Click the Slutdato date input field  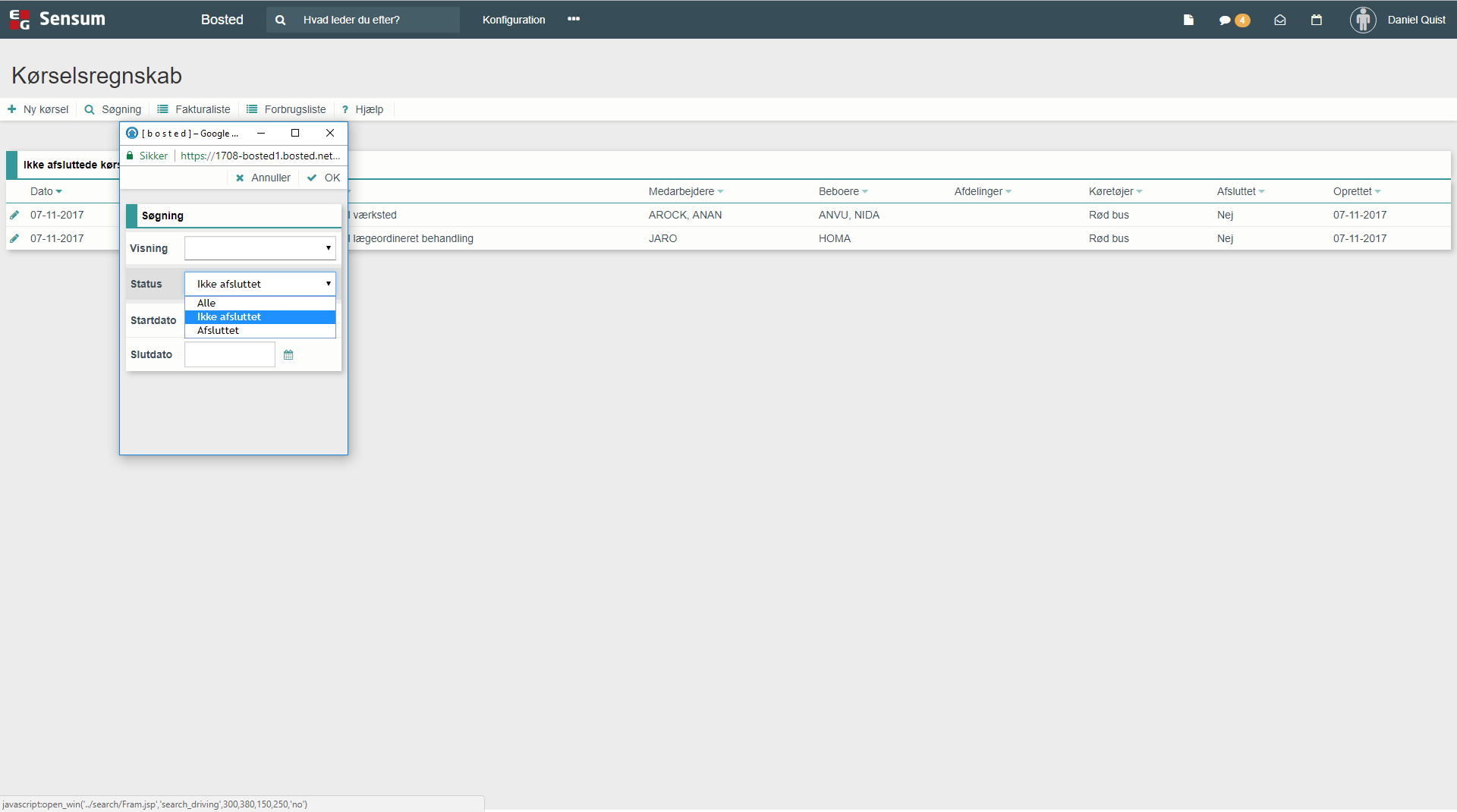pos(229,354)
